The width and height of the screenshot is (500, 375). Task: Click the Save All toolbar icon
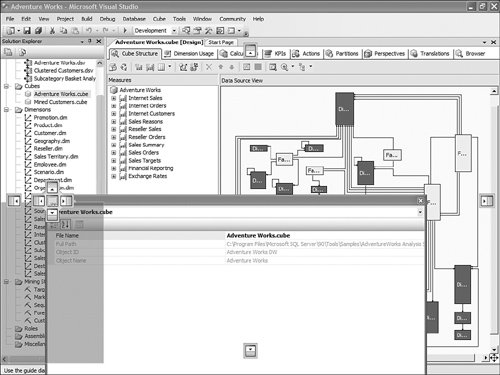[38, 31]
